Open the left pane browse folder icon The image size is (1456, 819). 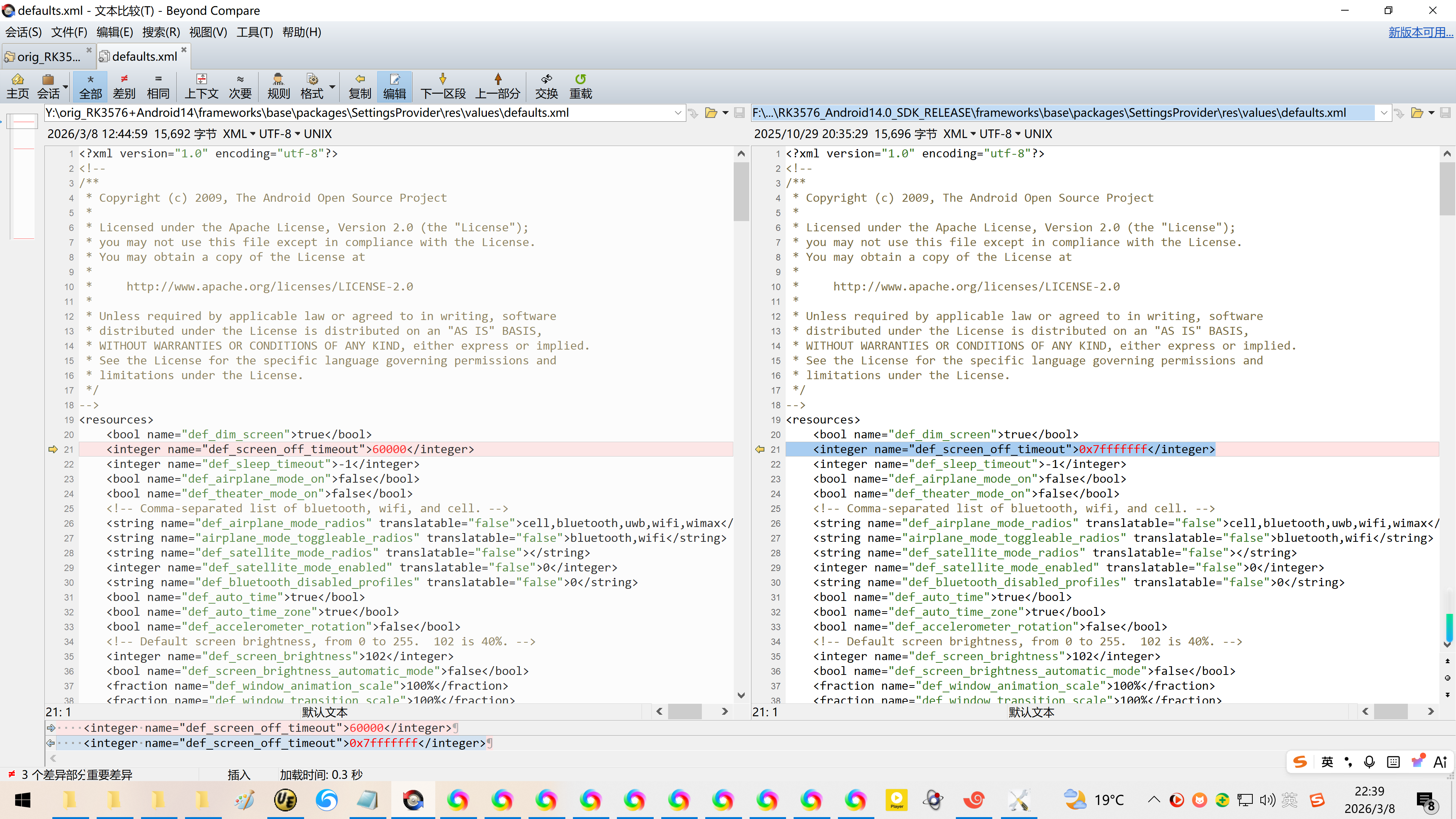(x=711, y=113)
